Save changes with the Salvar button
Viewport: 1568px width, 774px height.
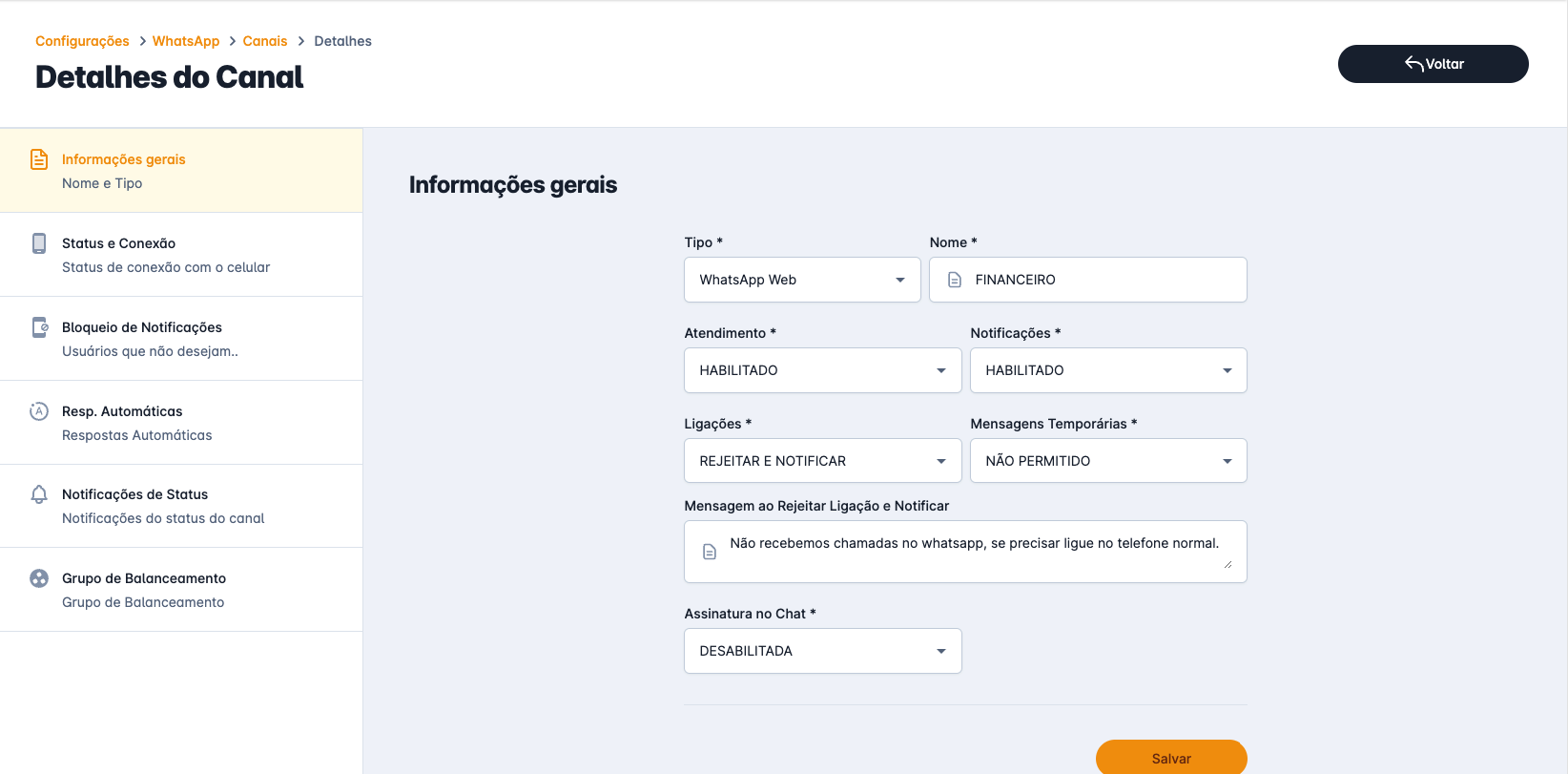pyautogui.click(x=1171, y=758)
